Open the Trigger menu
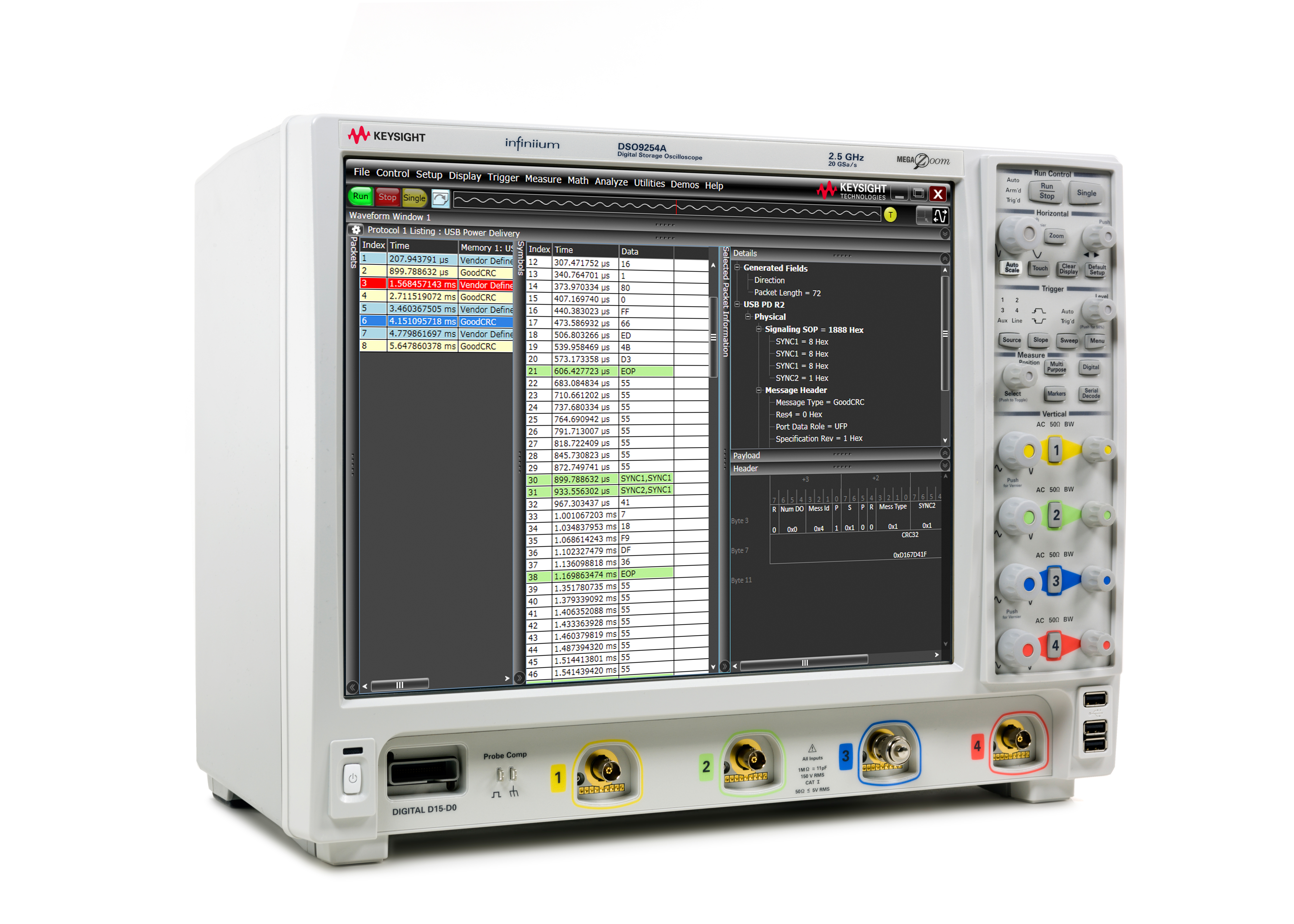The image size is (1294, 924). click(x=503, y=178)
